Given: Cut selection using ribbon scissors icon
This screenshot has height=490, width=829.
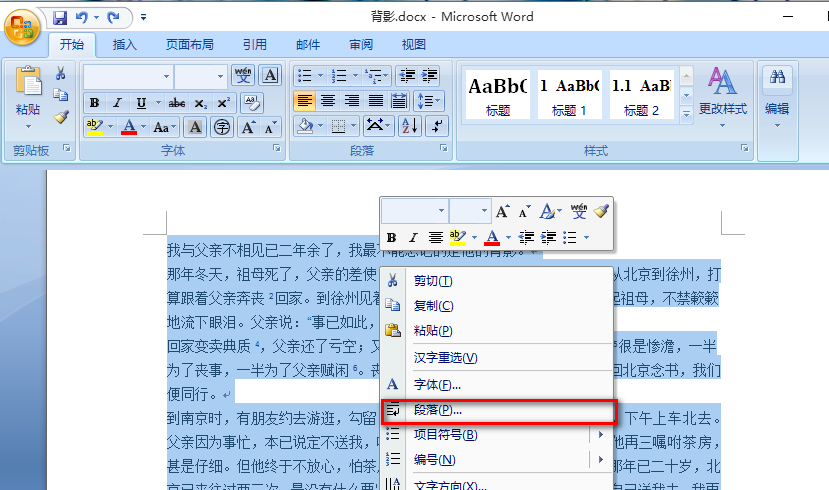Looking at the screenshot, I should 60,73.
